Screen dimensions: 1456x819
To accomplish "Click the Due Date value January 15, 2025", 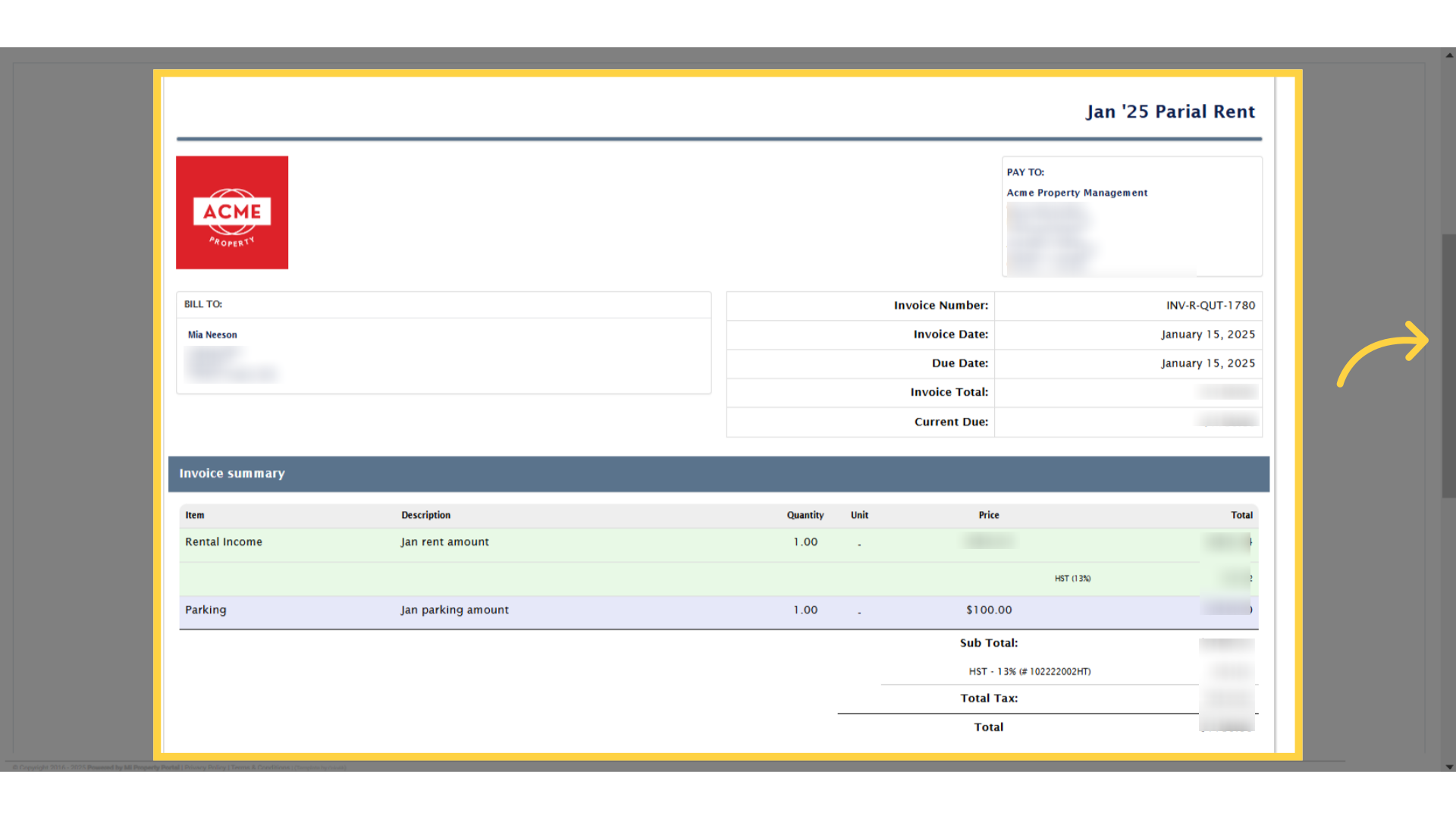I will click(x=1208, y=363).
